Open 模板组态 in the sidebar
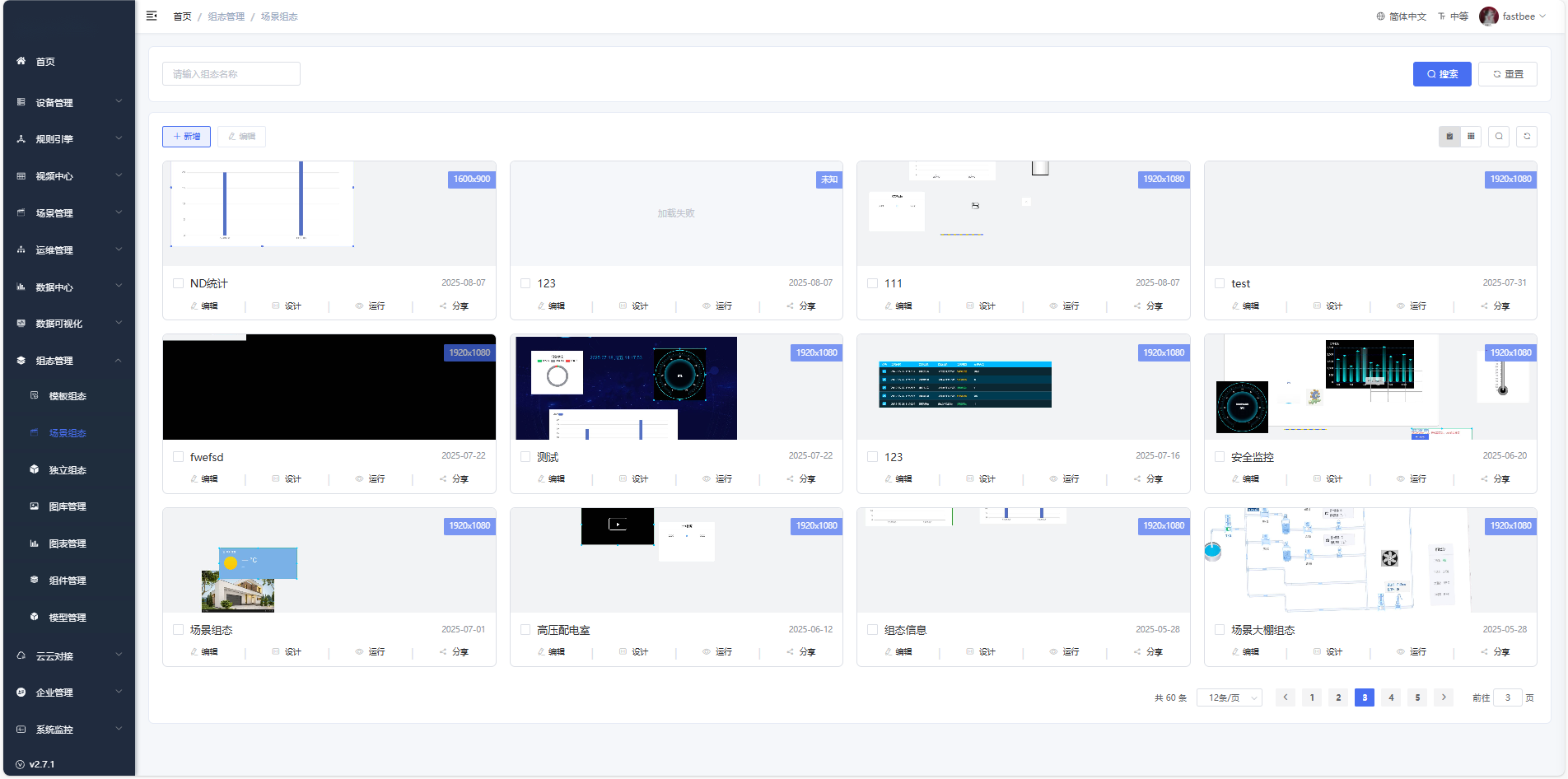The width and height of the screenshot is (1568, 779). pos(68,396)
